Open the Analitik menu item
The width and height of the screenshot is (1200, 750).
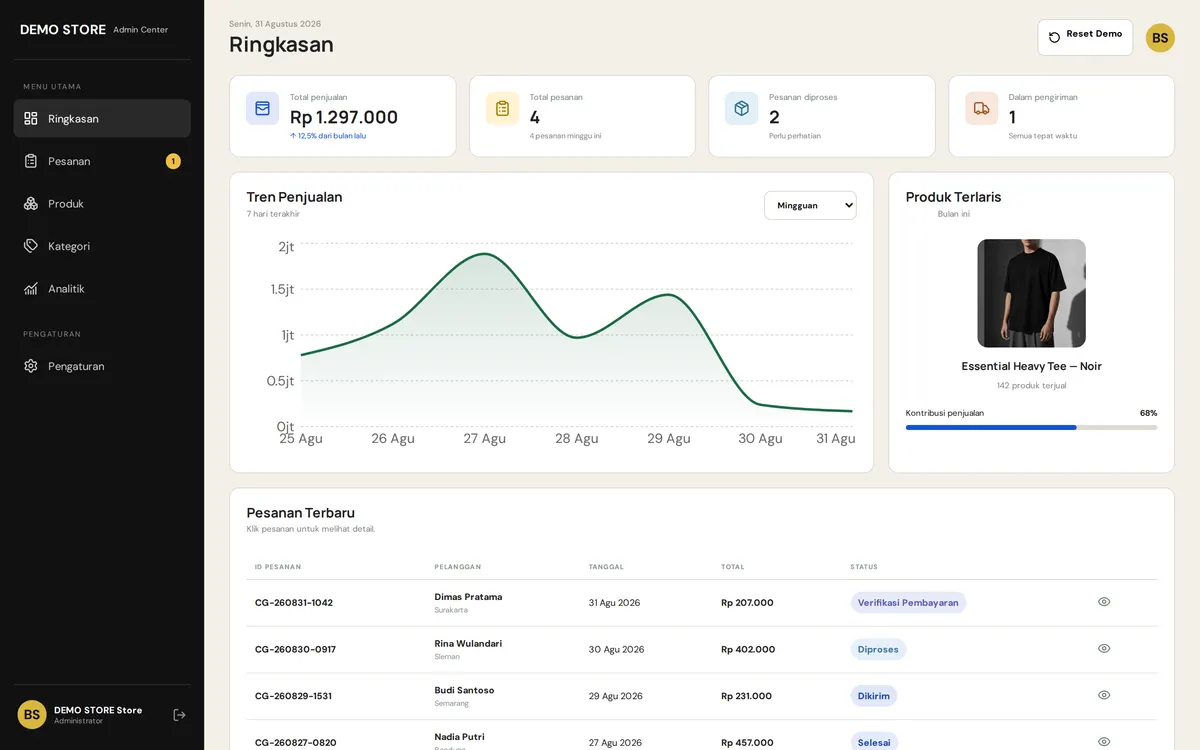point(102,289)
